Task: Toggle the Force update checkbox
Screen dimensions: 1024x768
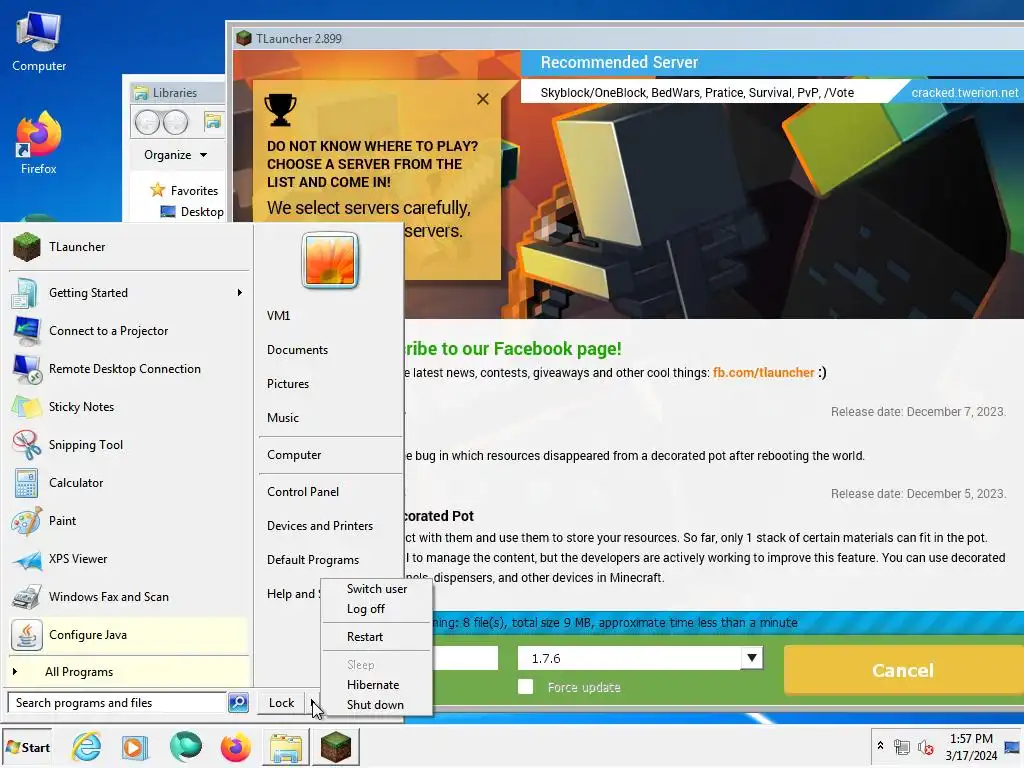Action: 525,686
